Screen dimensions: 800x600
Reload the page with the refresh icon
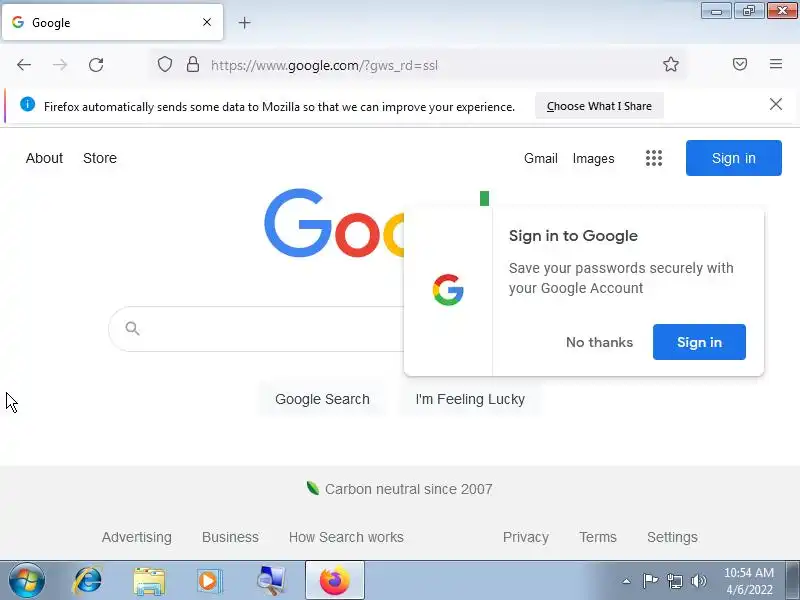(96, 65)
